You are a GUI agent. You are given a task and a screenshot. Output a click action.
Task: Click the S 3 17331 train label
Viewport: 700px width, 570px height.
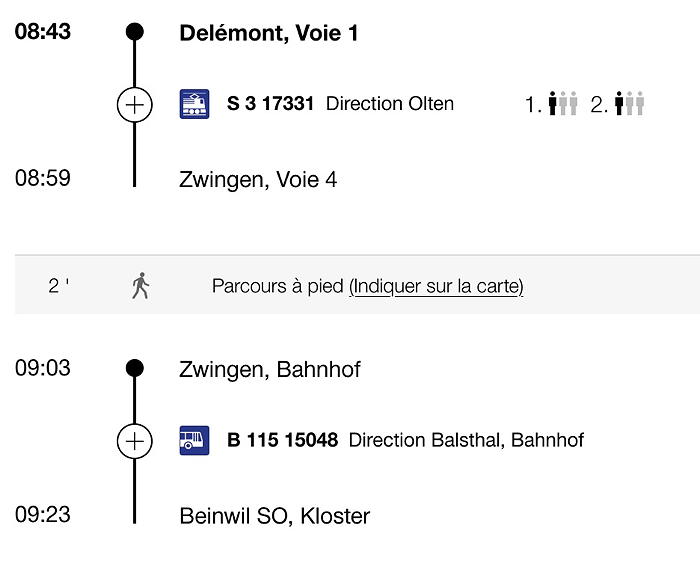click(270, 104)
